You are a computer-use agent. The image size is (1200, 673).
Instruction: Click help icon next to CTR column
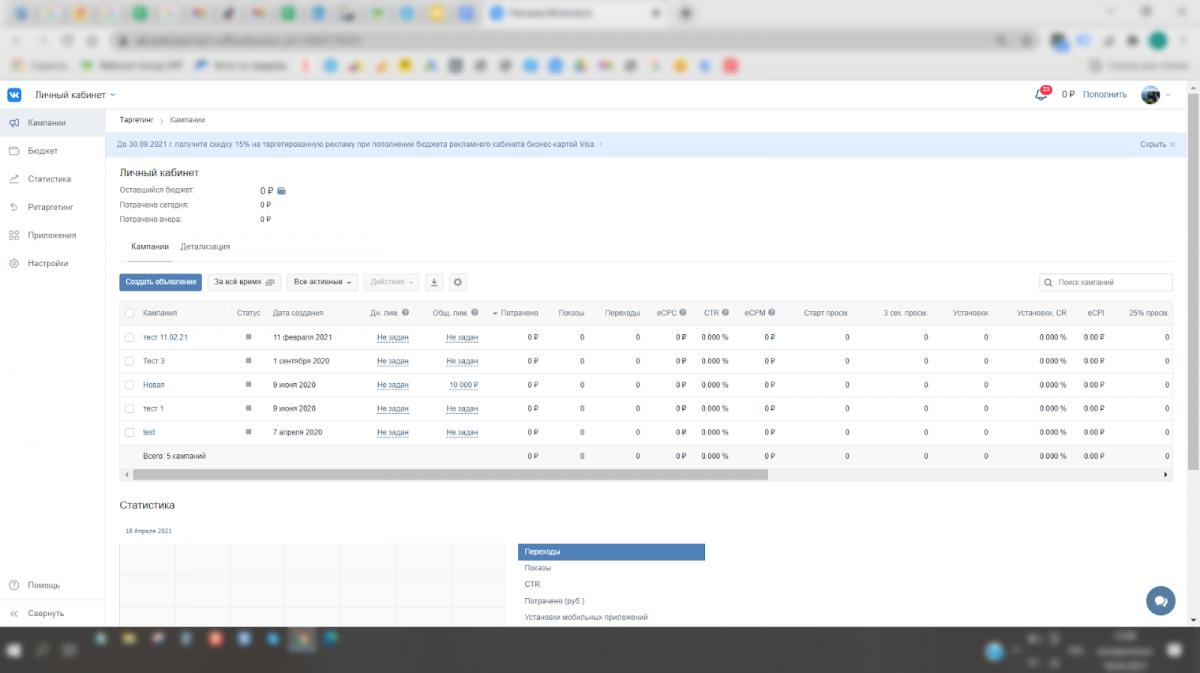pyautogui.click(x=726, y=313)
